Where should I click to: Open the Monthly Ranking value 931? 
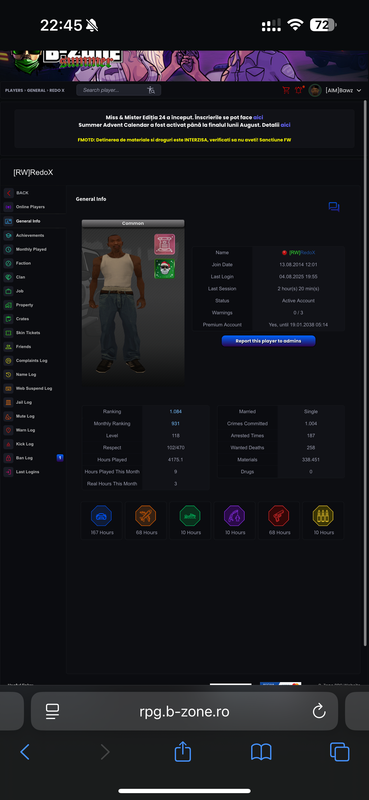tap(176, 423)
